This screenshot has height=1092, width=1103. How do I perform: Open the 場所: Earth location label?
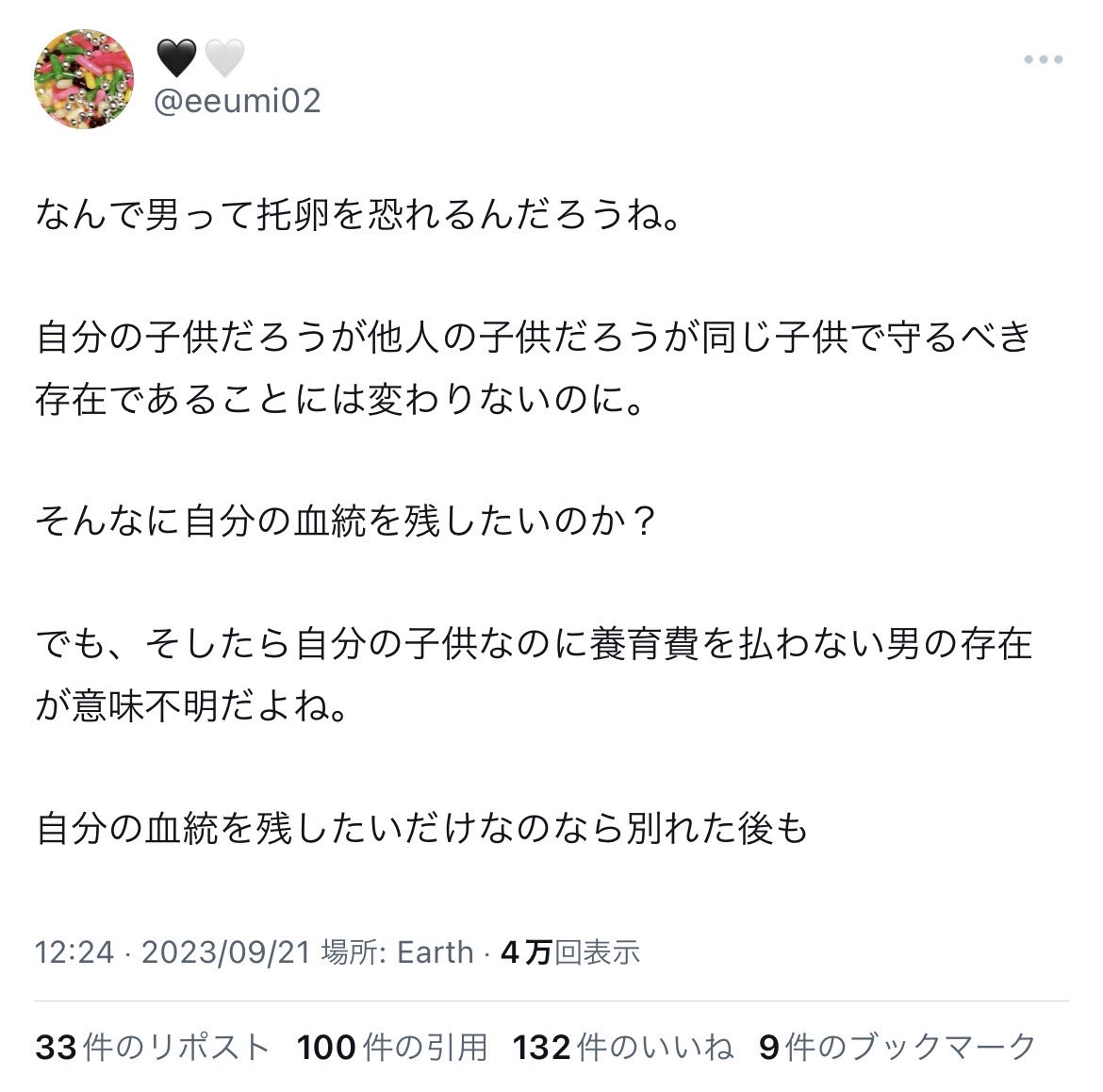(x=398, y=952)
